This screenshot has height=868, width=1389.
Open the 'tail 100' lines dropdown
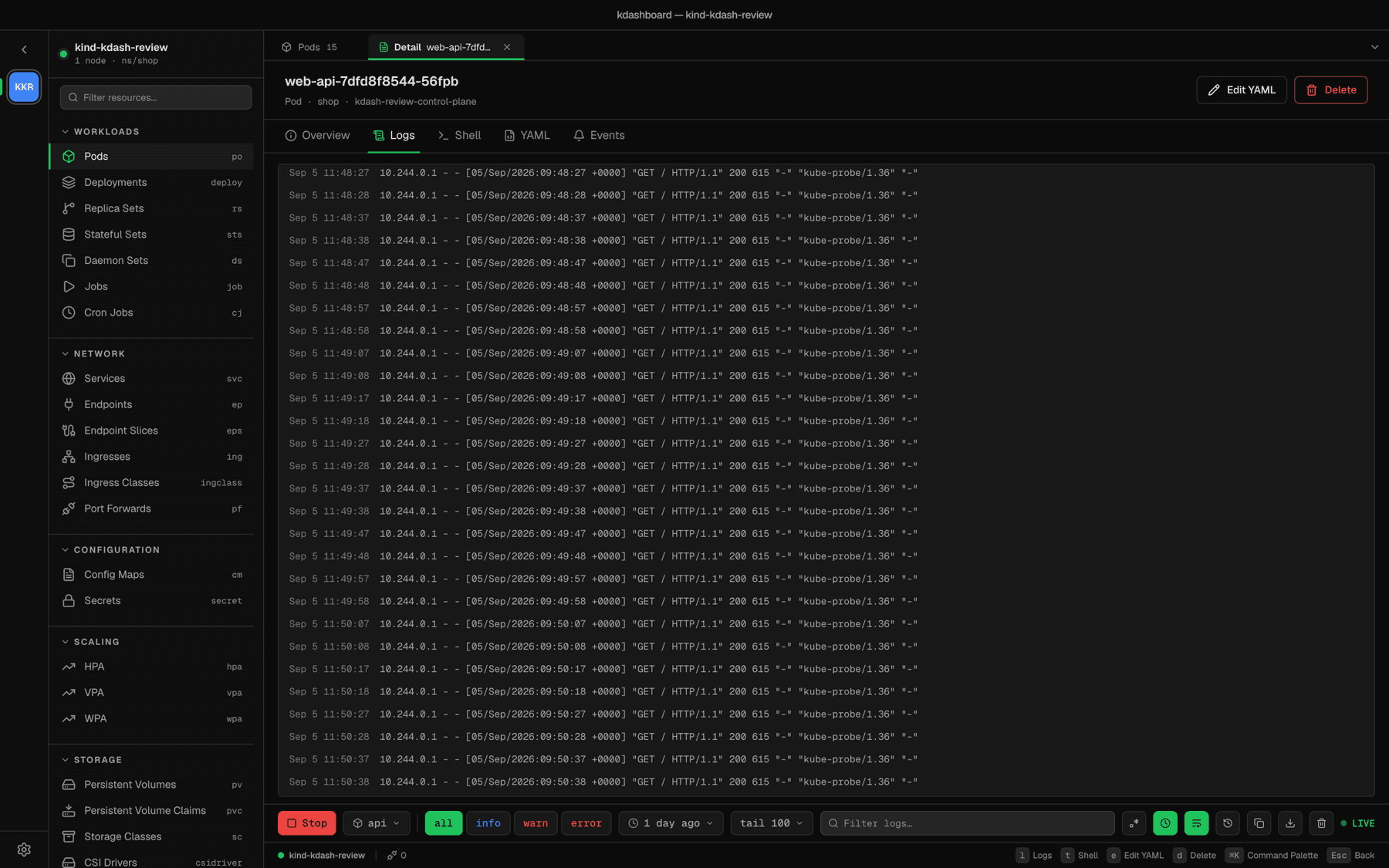pos(771,823)
